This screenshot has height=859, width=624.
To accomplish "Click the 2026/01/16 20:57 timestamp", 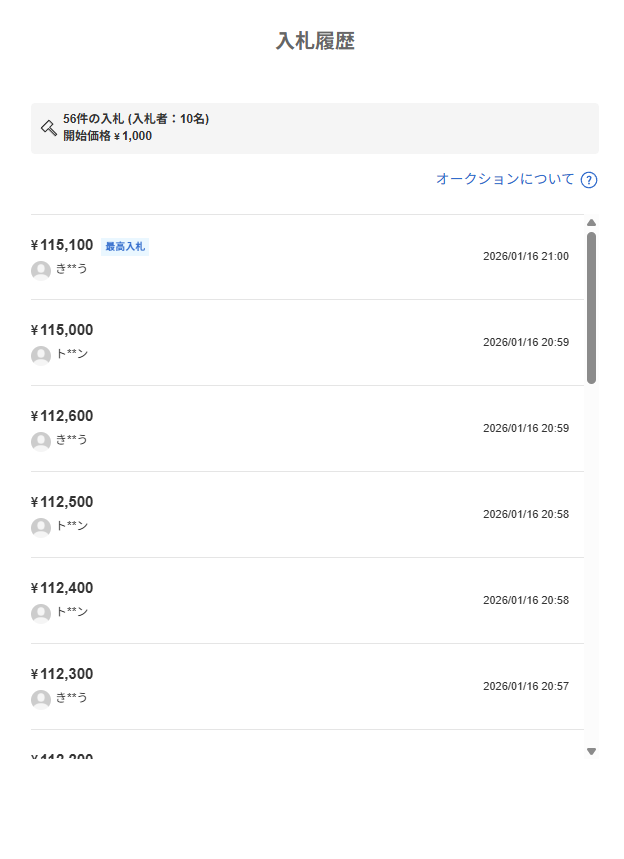I will click(525, 686).
